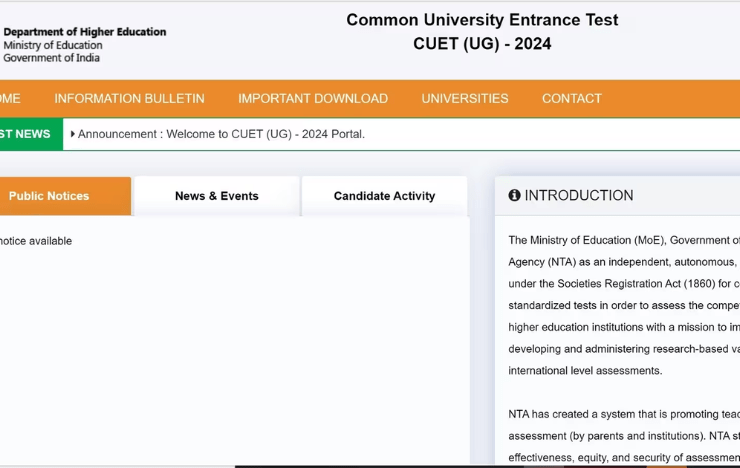Image resolution: width=740 pixels, height=468 pixels.
Task: Click the 'international level assessments.' line
Action: click(585, 371)
